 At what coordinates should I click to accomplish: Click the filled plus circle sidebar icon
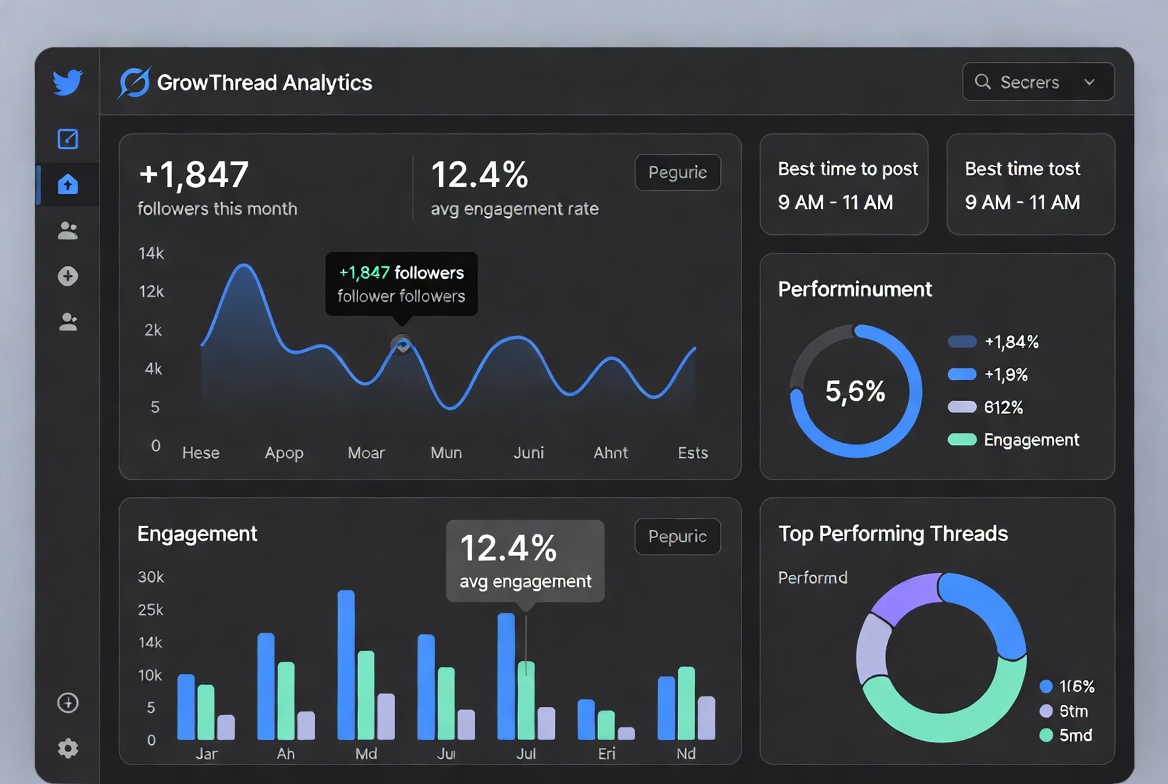point(67,276)
